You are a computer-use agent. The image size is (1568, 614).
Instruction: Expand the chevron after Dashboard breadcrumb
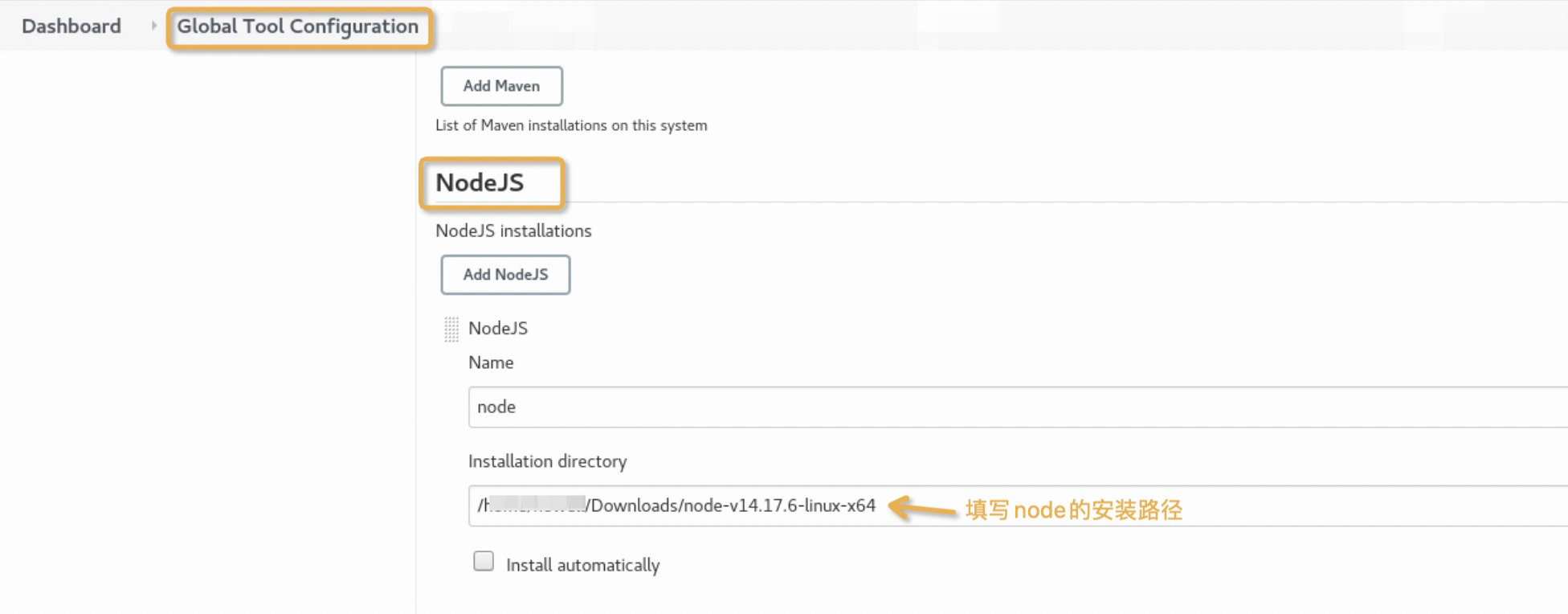[153, 26]
